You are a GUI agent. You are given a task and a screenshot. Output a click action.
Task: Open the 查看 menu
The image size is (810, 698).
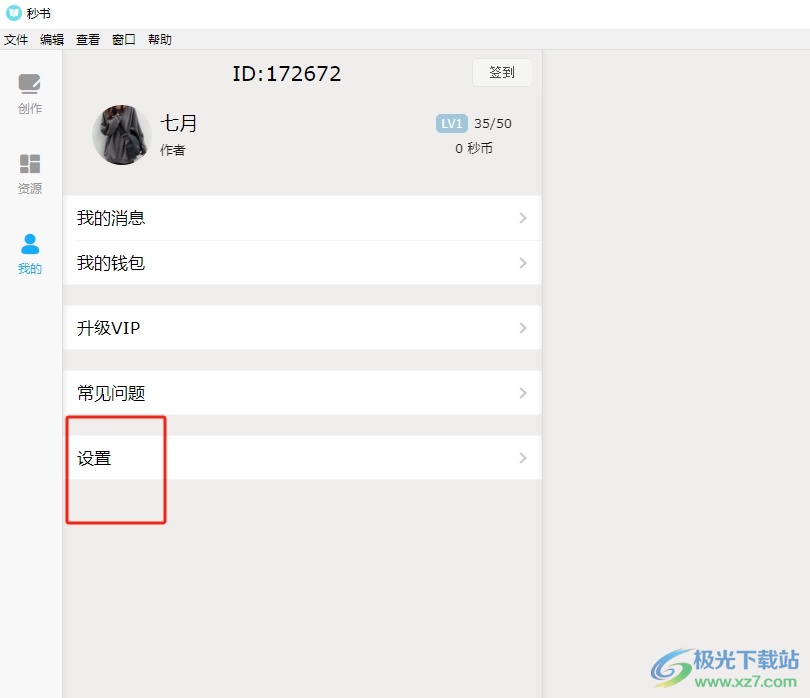88,40
